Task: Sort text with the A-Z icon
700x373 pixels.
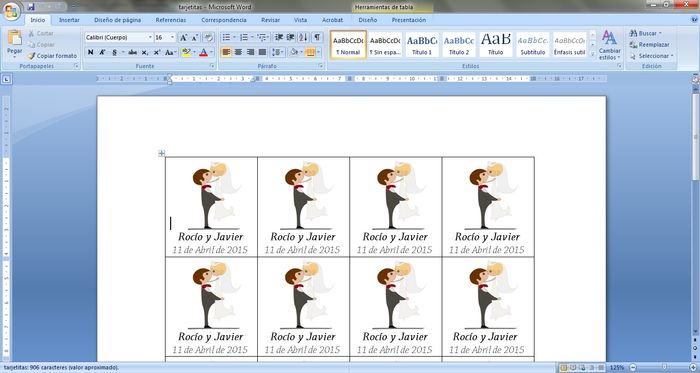Action: [303, 37]
